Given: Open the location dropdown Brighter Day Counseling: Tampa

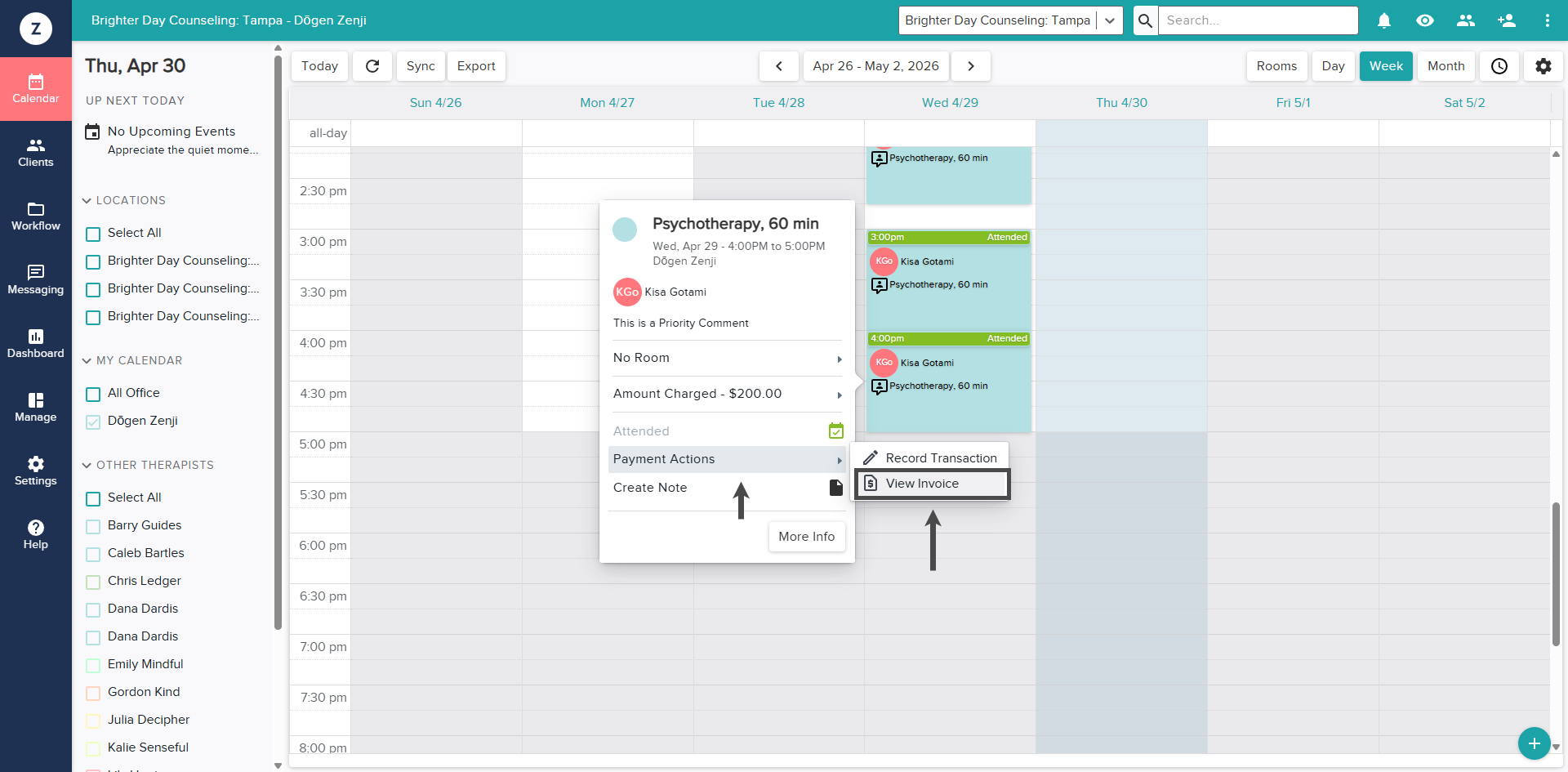Looking at the screenshot, I should pyautogui.click(x=1010, y=20).
